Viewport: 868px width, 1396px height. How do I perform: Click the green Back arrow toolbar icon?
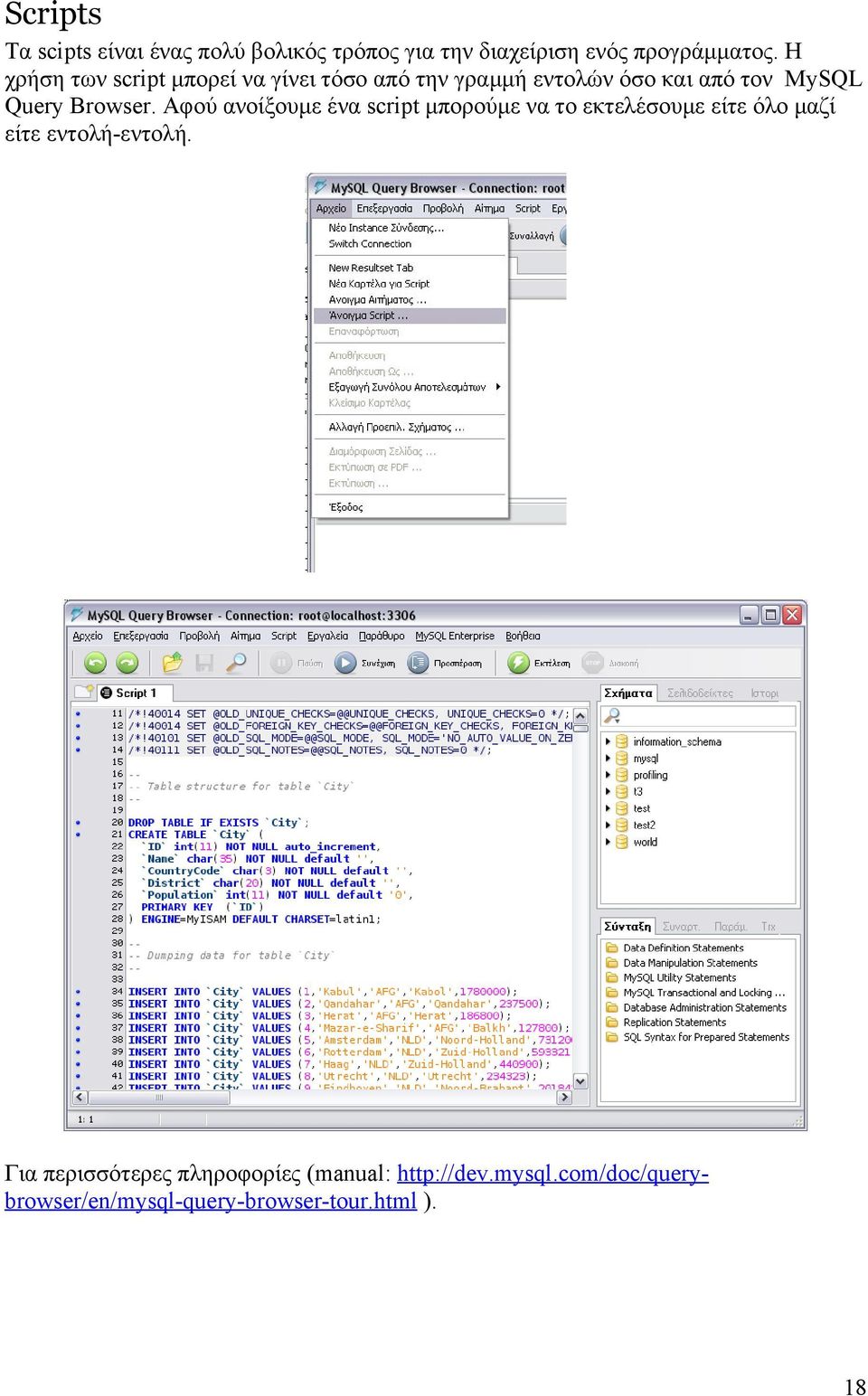click(x=95, y=663)
